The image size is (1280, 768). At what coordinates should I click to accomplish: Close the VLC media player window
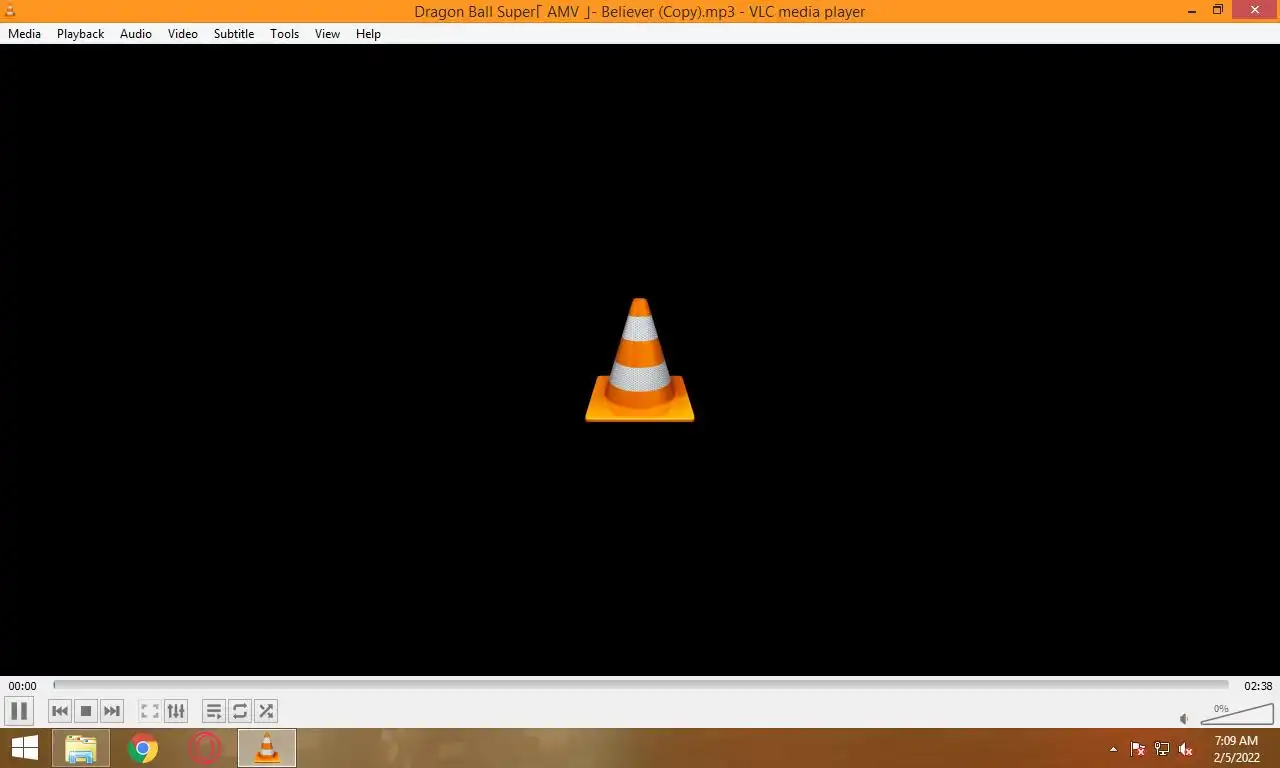(x=1255, y=10)
